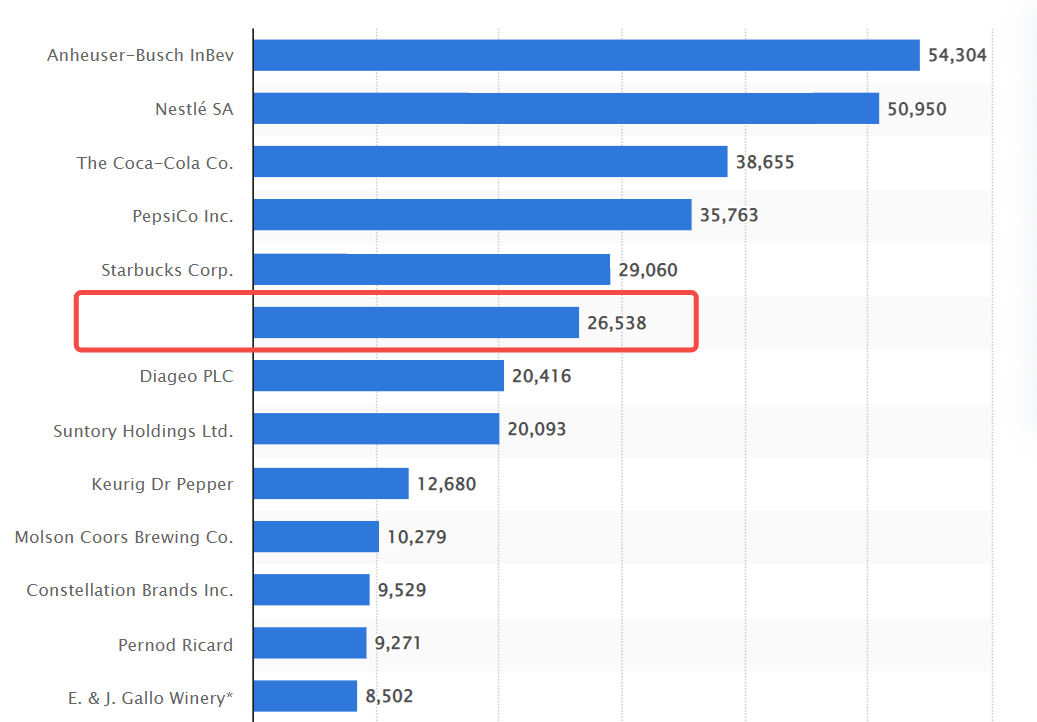Click the value 29,060

[648, 270]
